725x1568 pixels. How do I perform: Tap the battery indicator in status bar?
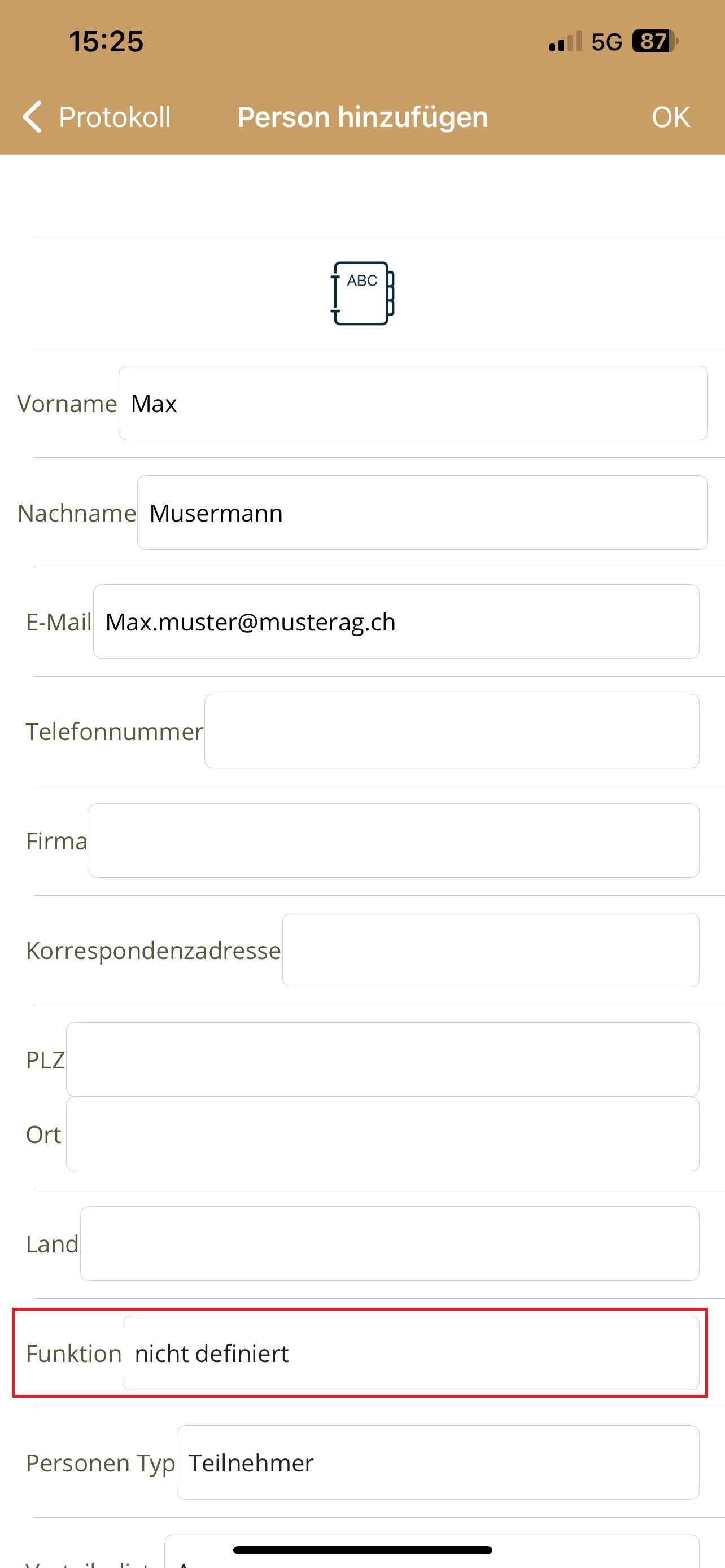(x=654, y=41)
